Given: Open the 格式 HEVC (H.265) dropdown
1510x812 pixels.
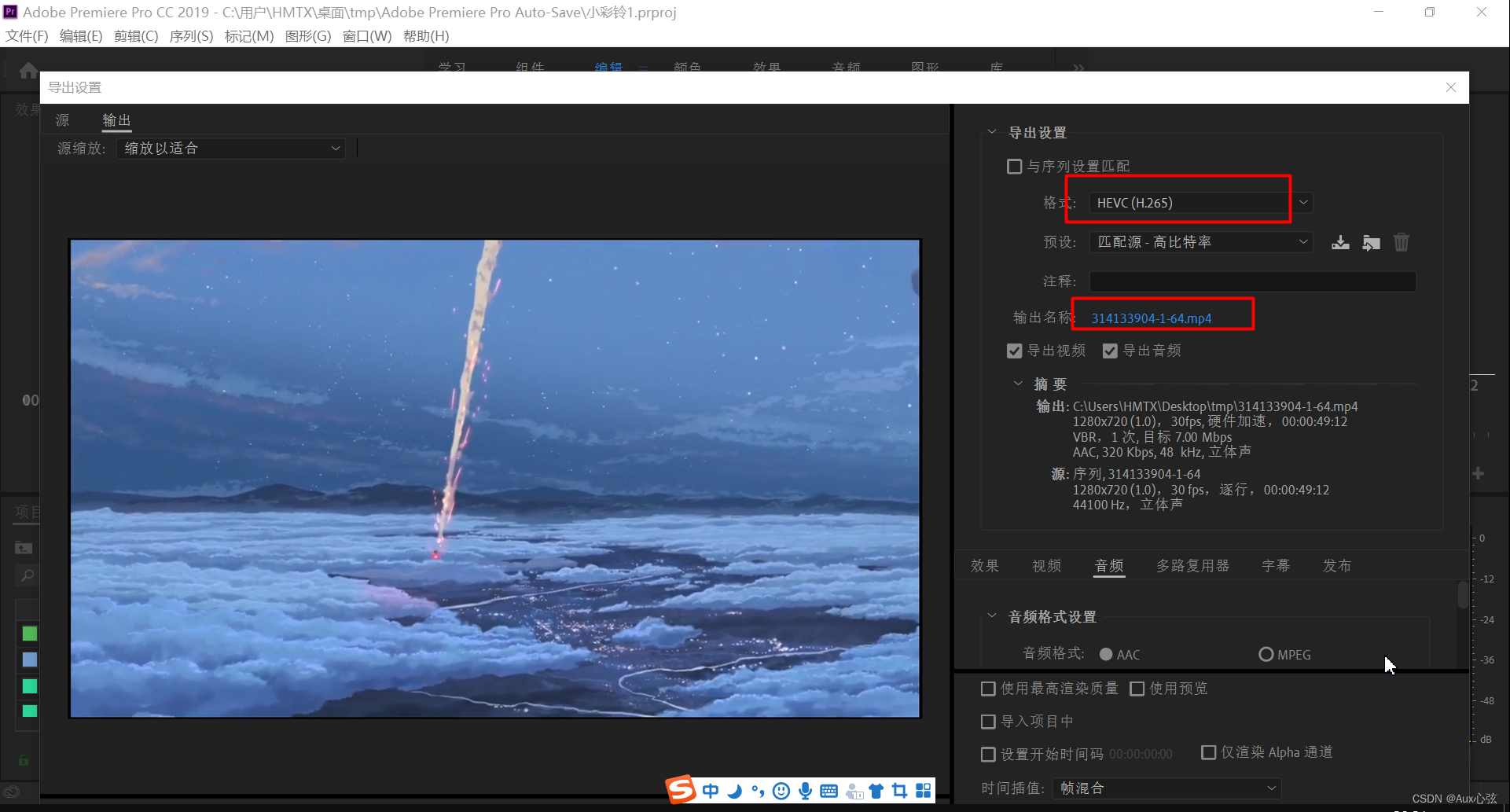Looking at the screenshot, I should click(1201, 203).
